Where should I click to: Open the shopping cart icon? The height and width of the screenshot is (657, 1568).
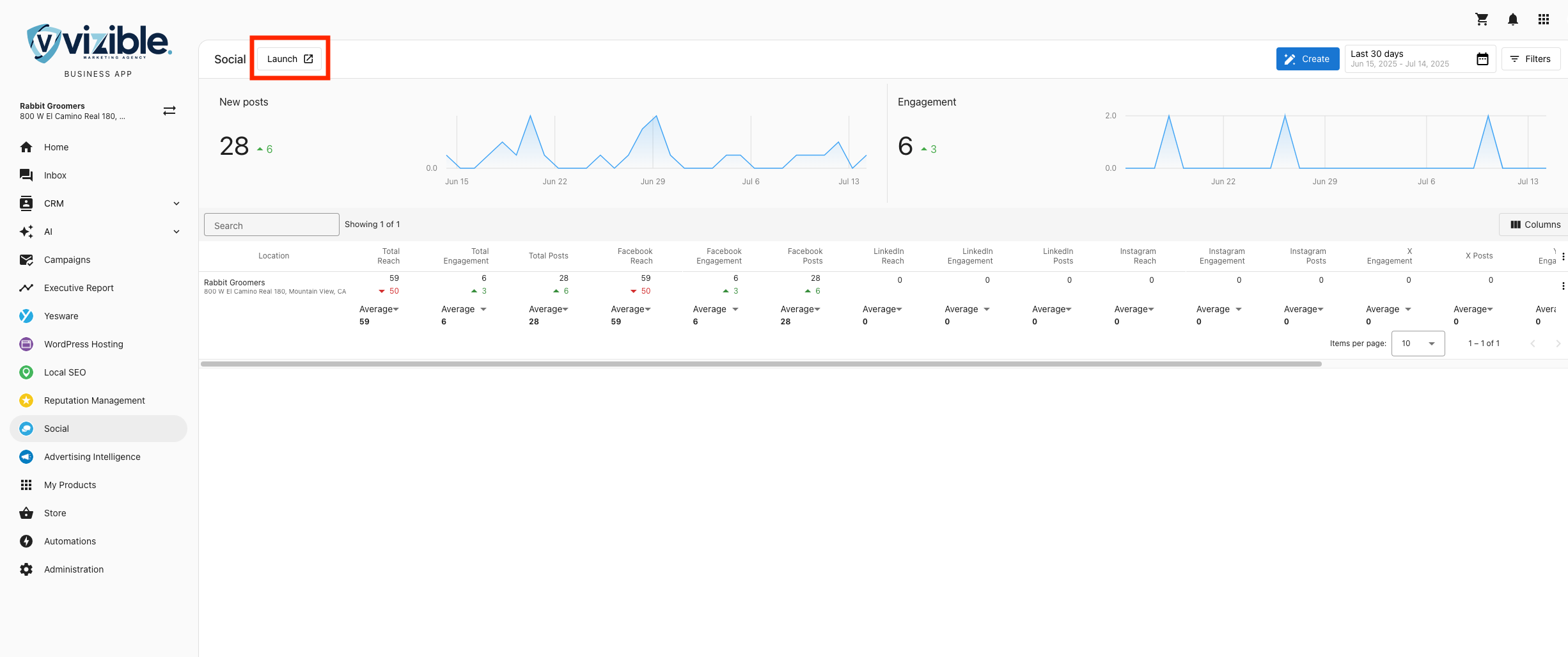tap(1482, 19)
